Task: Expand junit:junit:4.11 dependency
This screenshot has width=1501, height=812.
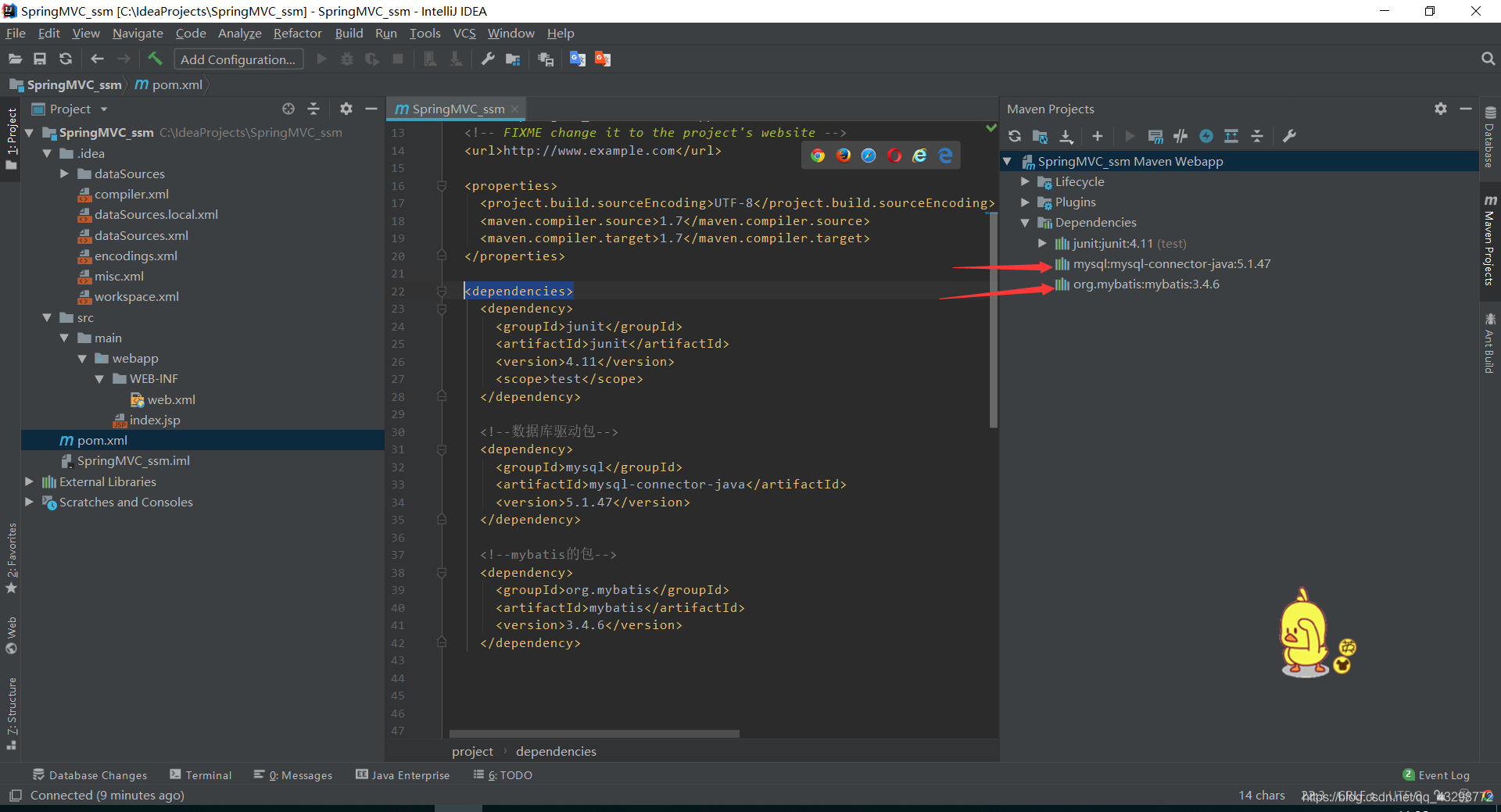Action: (1042, 243)
